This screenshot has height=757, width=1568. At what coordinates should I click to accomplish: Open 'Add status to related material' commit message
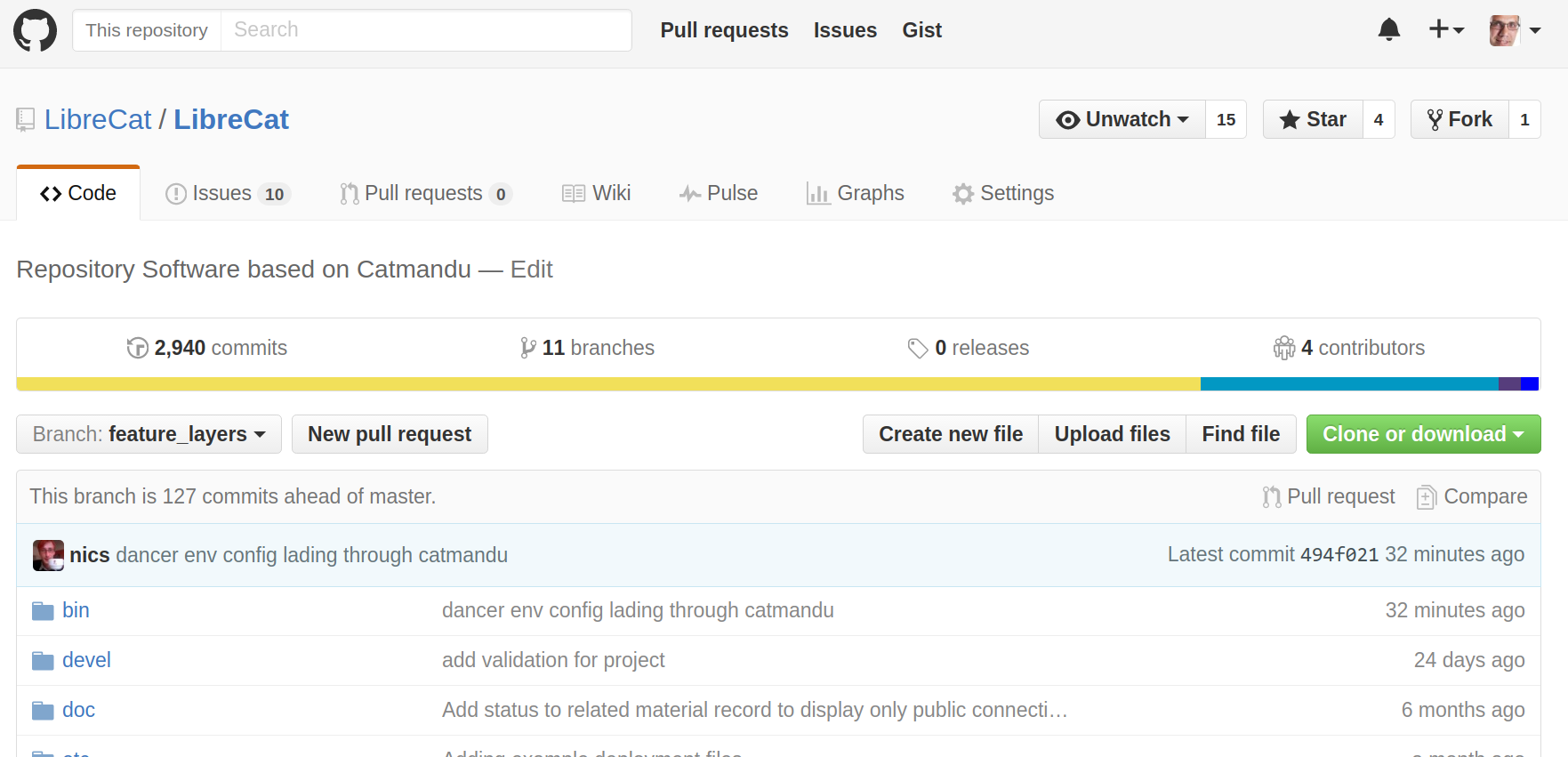click(755, 711)
